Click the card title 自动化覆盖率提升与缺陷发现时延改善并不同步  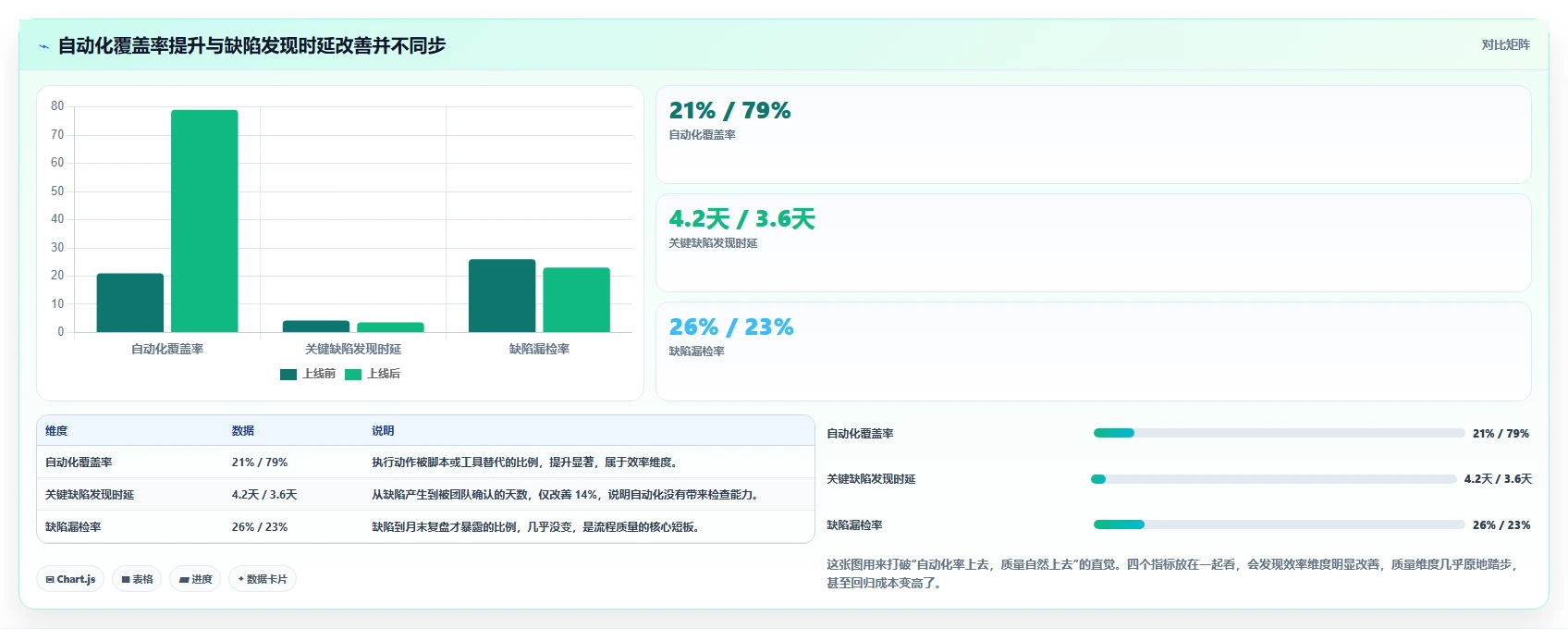(x=251, y=46)
